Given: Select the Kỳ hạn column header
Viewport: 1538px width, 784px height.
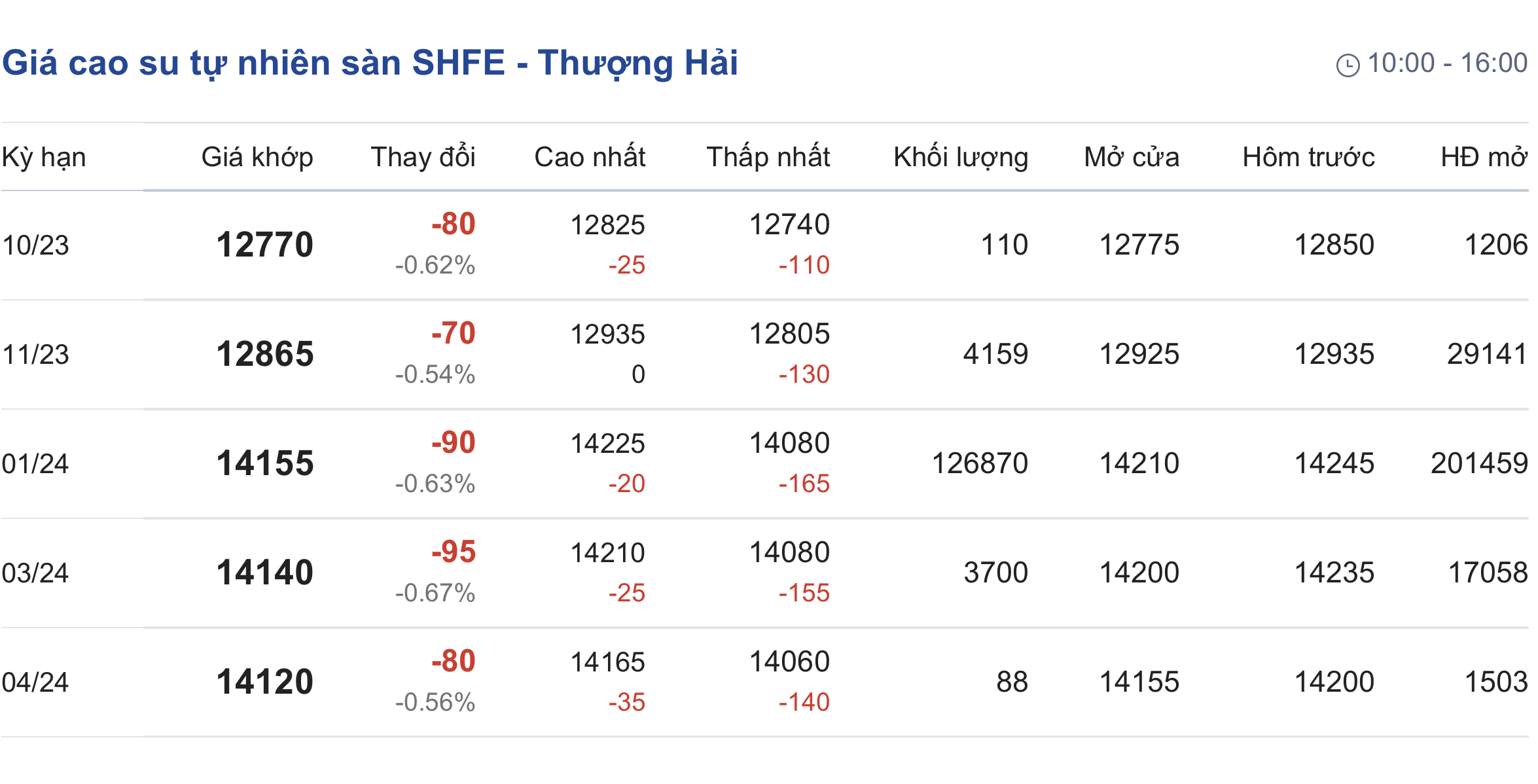Looking at the screenshot, I should coord(44,158).
